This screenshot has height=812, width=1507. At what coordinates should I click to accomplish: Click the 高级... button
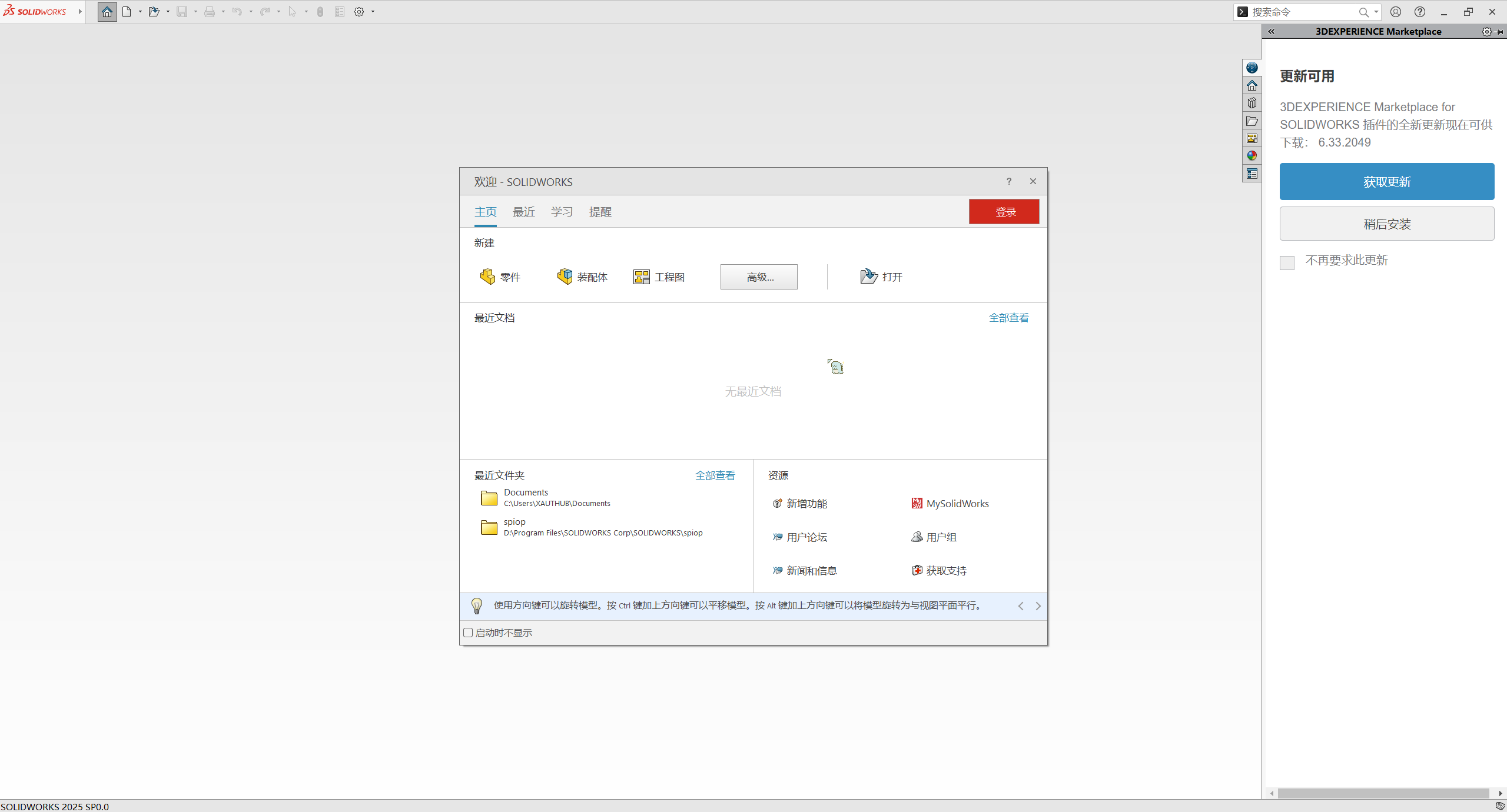[x=759, y=277]
